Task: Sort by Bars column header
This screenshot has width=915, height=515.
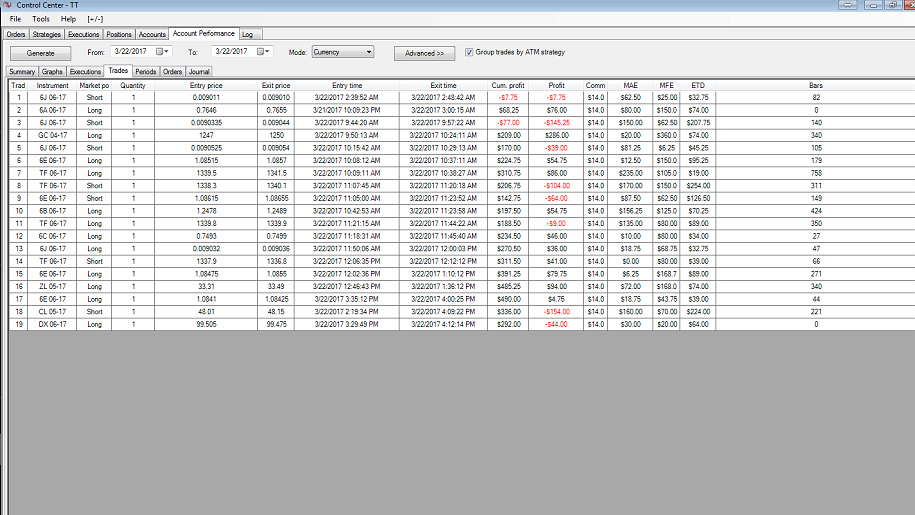Action: click(x=816, y=85)
